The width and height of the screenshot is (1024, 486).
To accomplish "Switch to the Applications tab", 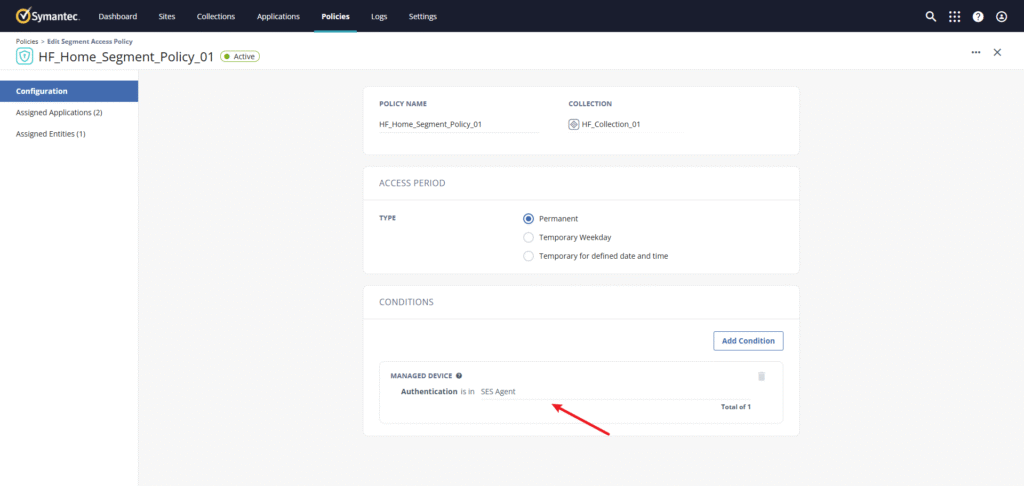I will 278,16.
